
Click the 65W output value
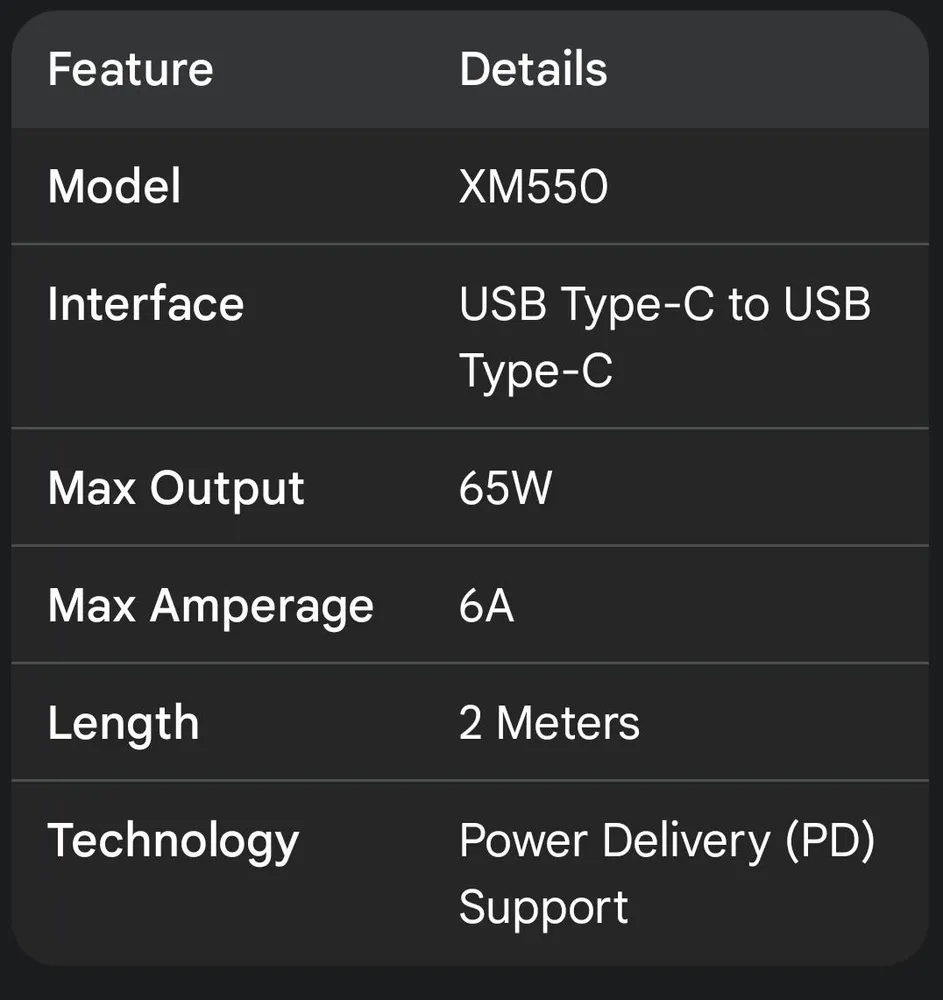(x=505, y=489)
